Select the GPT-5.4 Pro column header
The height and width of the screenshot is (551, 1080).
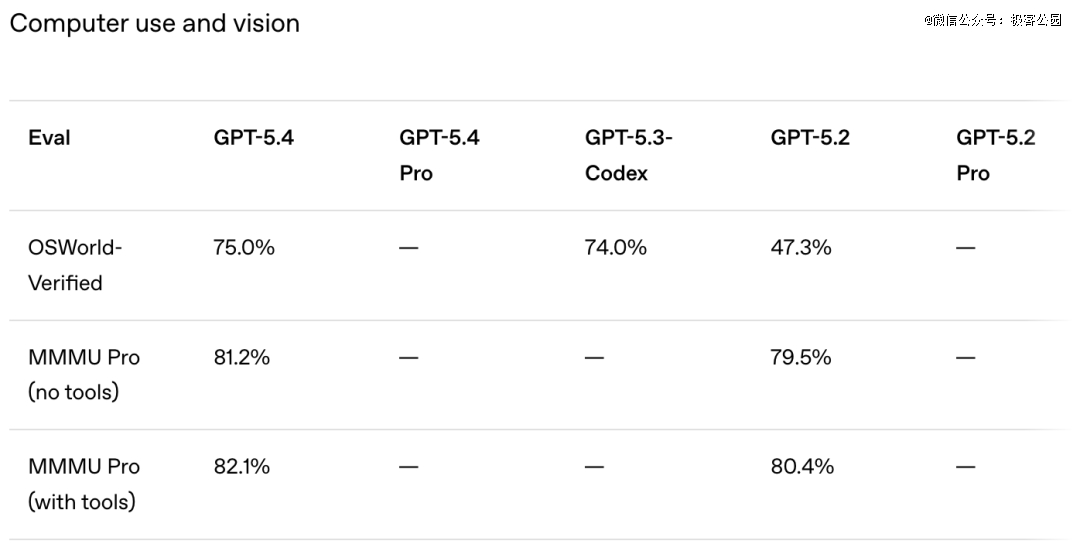pyautogui.click(x=439, y=155)
